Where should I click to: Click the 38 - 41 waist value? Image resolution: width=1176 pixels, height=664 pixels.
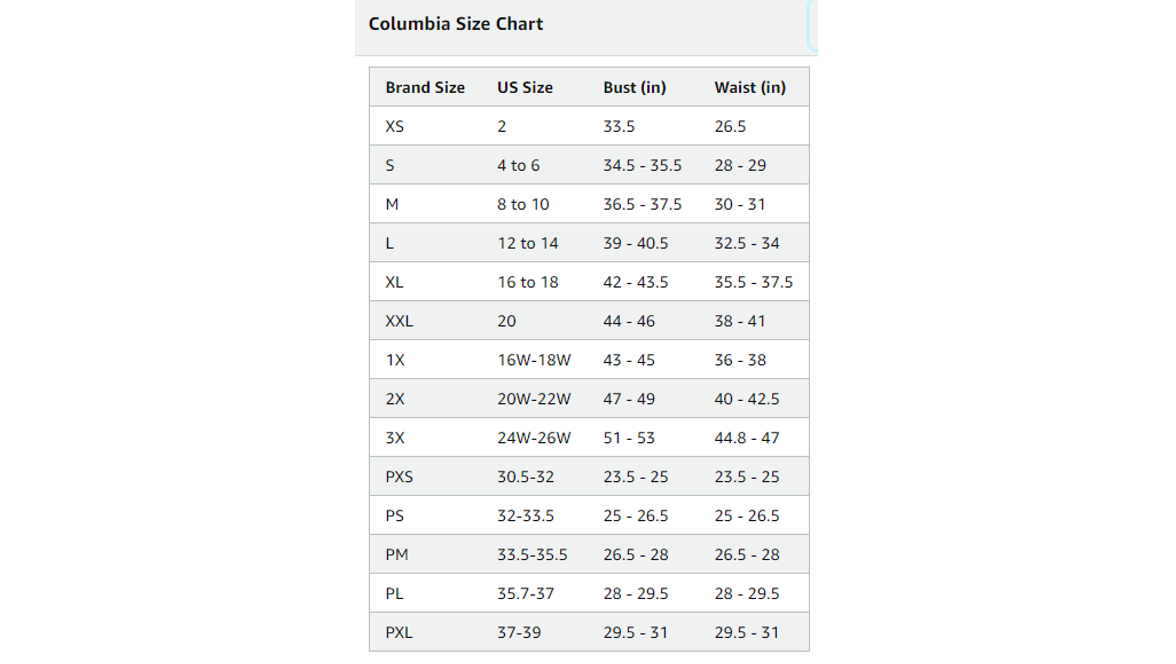(x=740, y=322)
